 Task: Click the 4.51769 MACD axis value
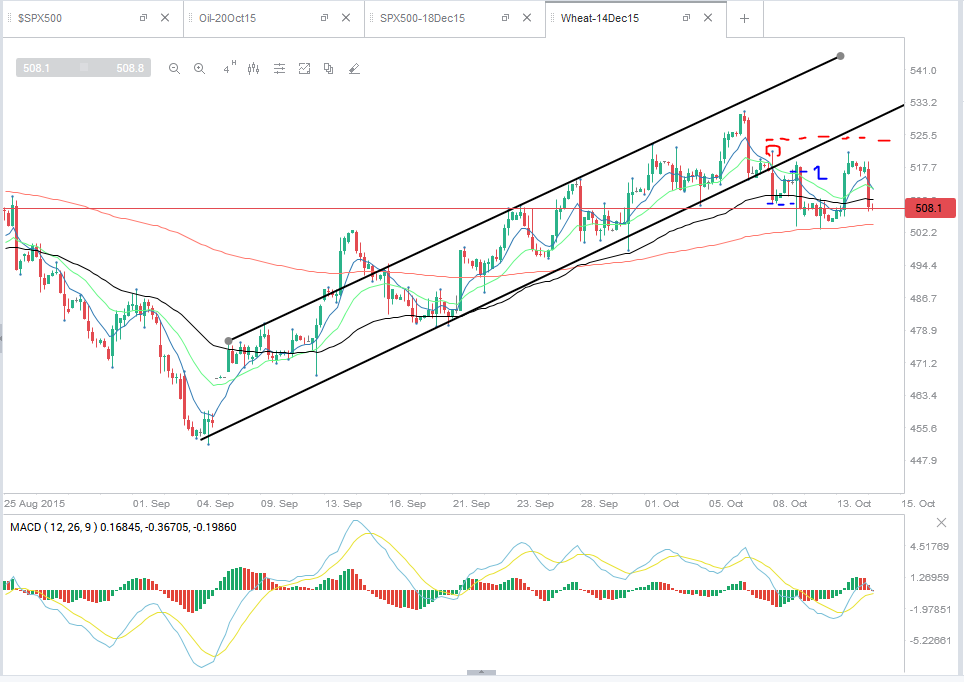(930, 546)
